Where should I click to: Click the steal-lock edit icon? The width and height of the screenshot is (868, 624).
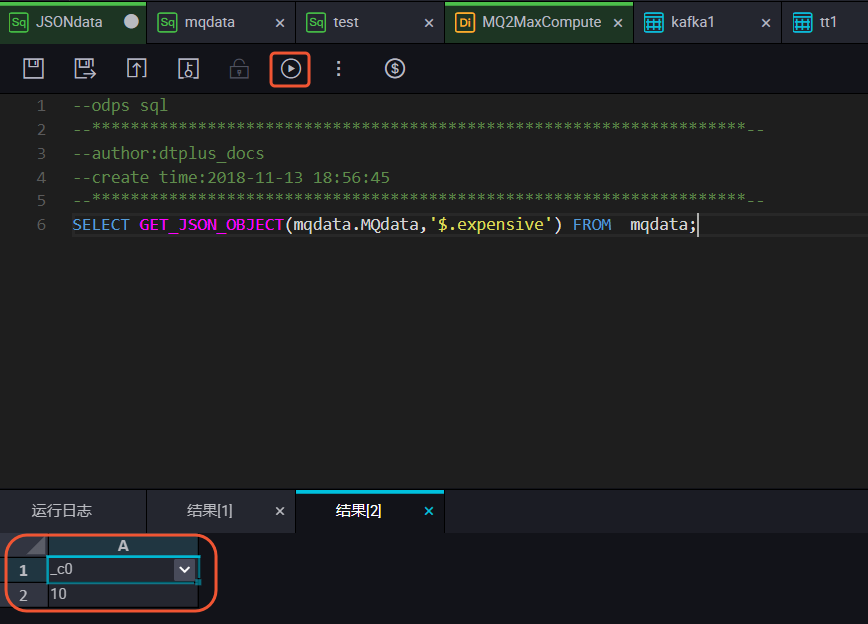(x=188, y=69)
